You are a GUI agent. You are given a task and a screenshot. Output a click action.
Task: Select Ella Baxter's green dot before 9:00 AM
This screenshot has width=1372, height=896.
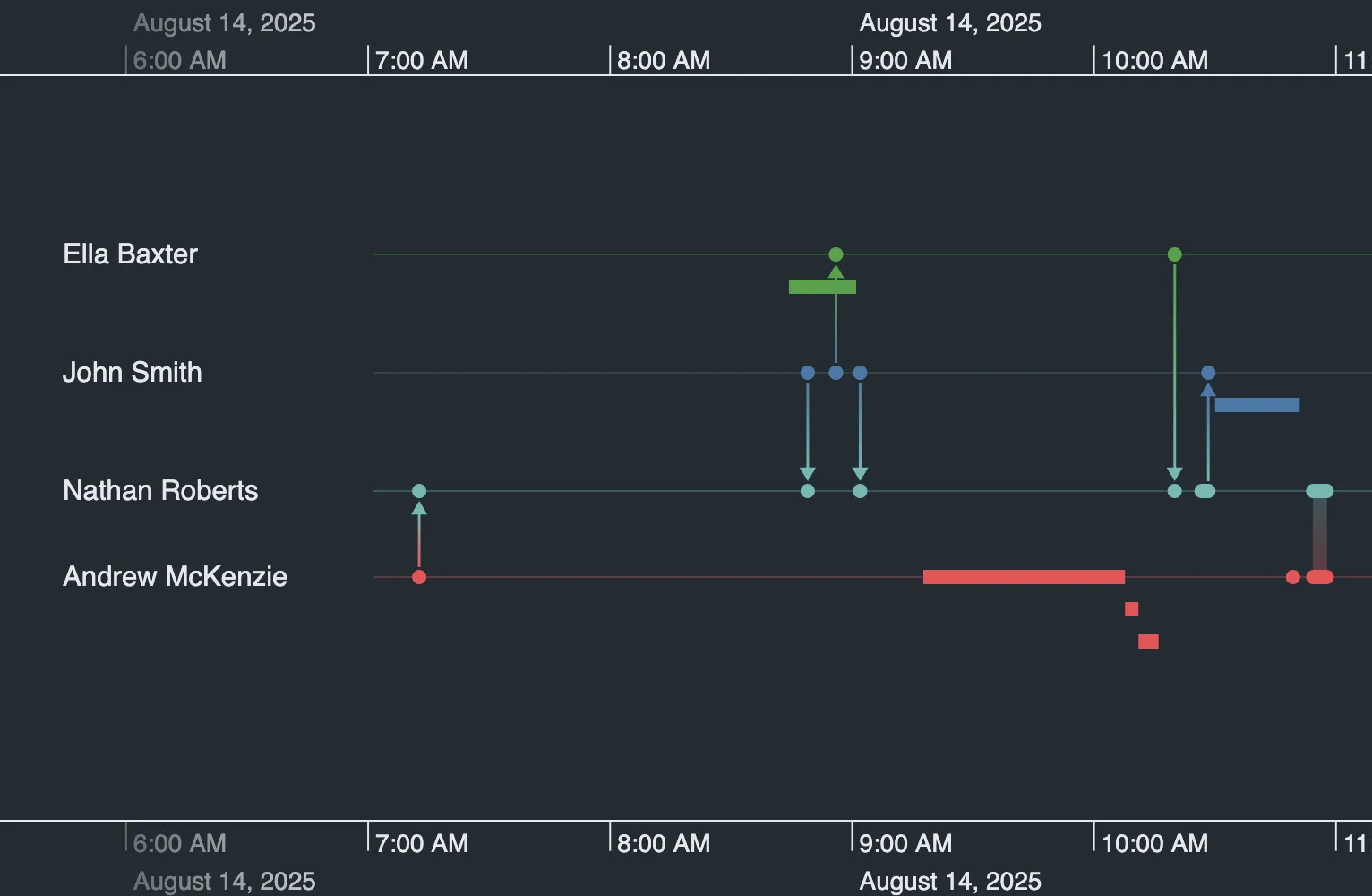coord(836,254)
